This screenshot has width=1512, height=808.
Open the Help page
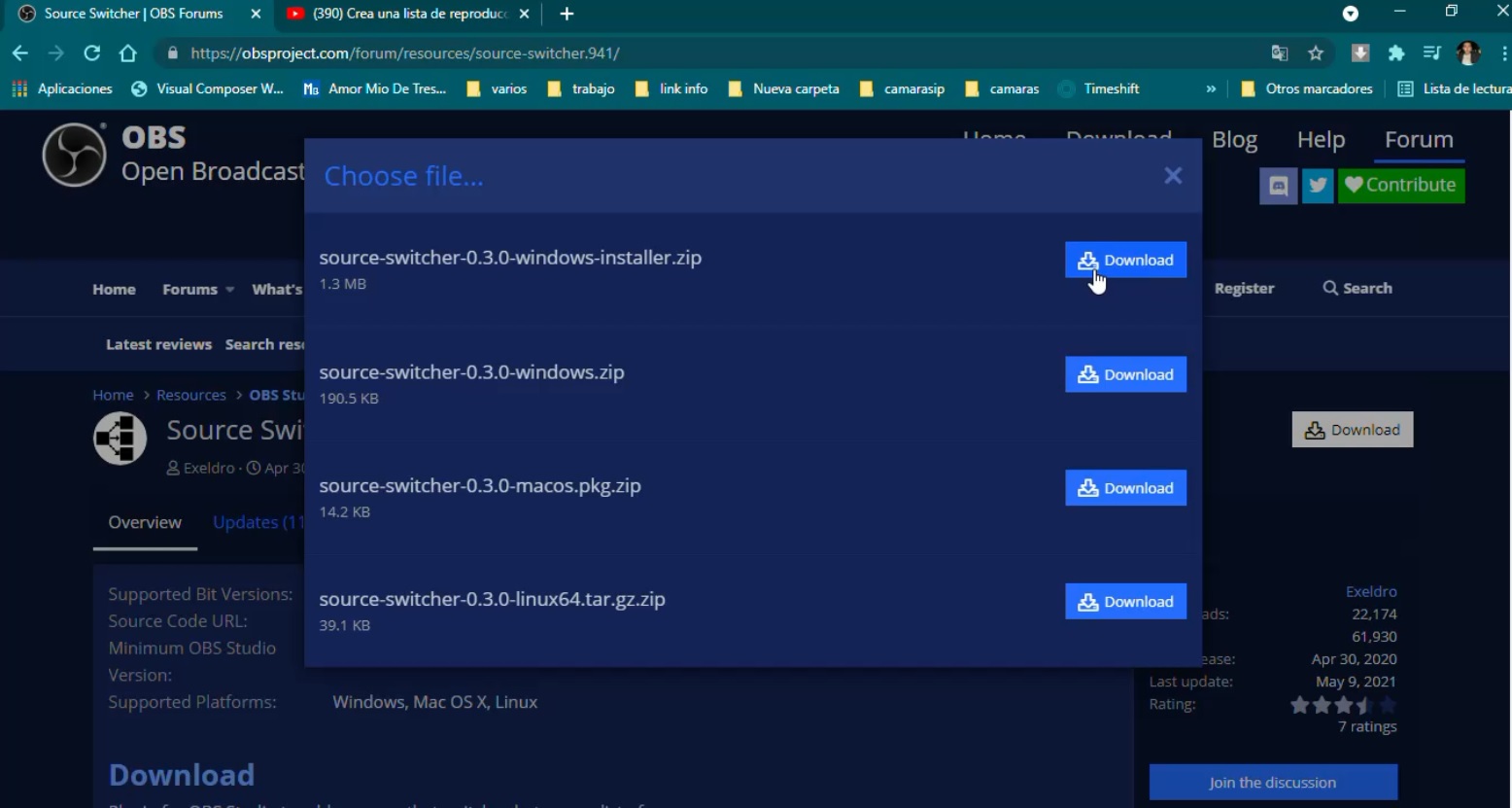pos(1321,140)
